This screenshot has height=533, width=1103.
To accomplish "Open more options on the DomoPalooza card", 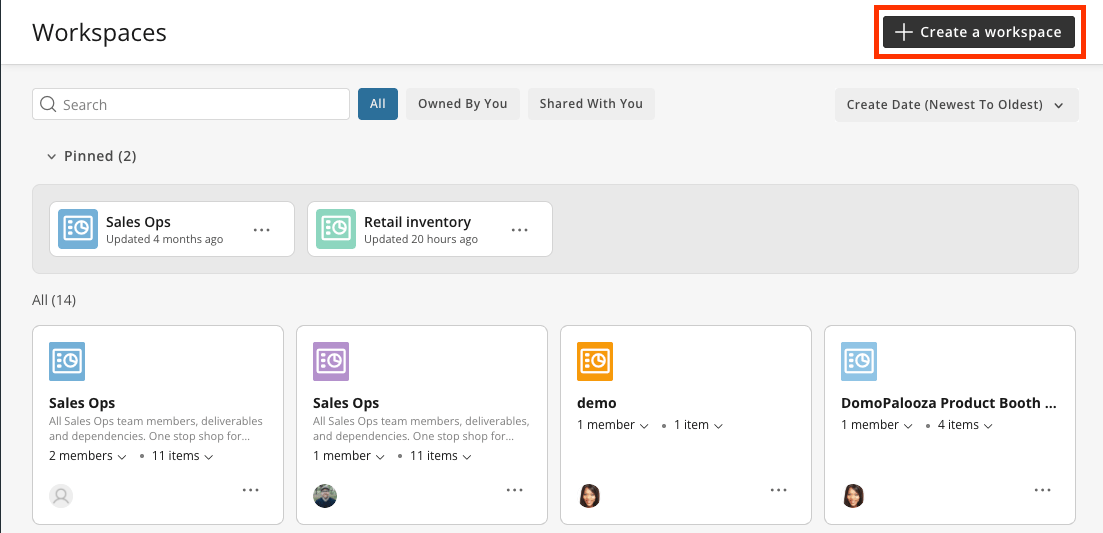I will 1043,490.
